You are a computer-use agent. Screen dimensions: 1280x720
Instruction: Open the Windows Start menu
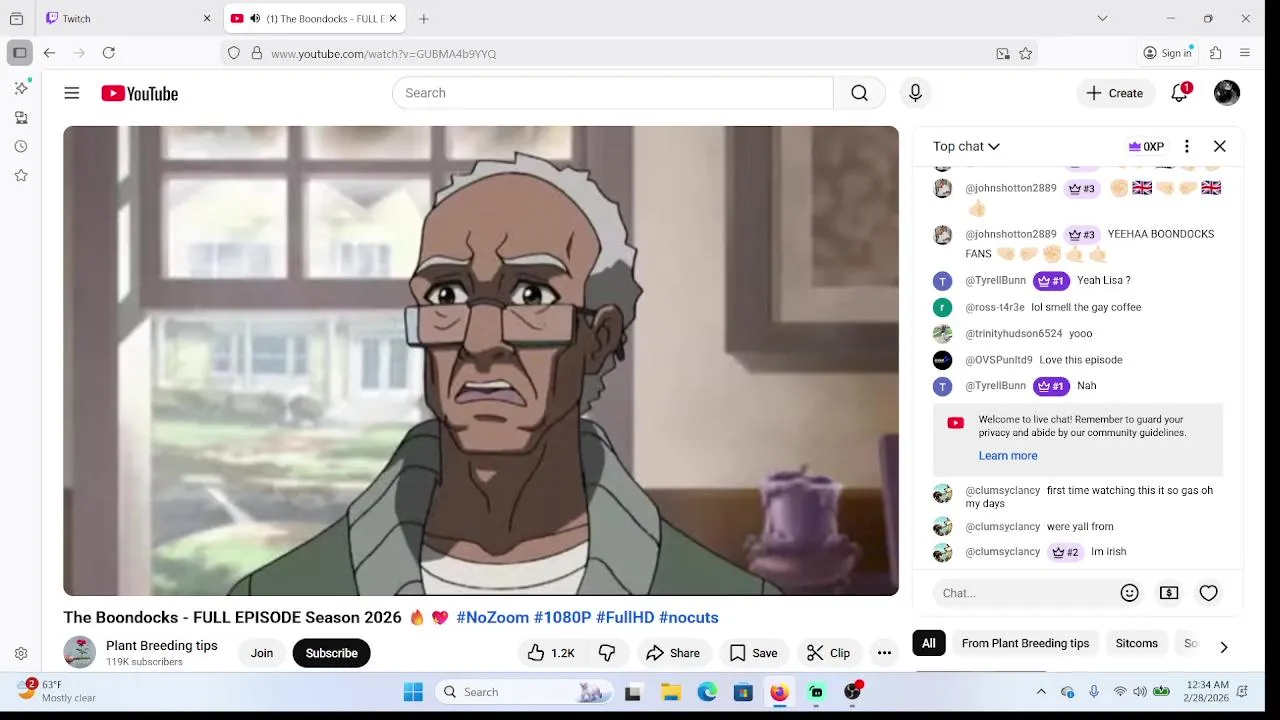(413, 692)
